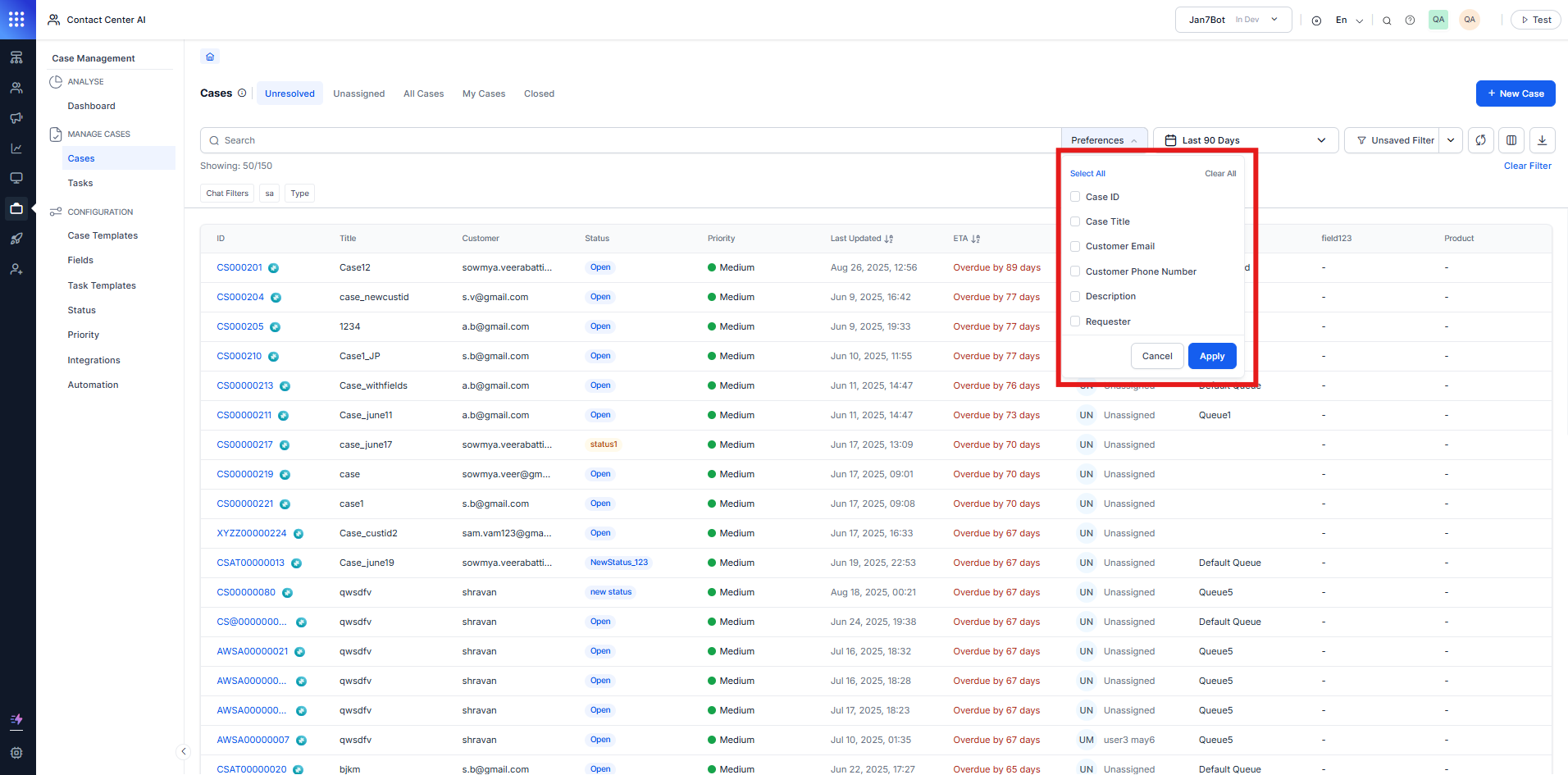Viewport: 1568px width, 775px height.
Task: Collapse the Preferences dropdown
Action: click(1103, 139)
